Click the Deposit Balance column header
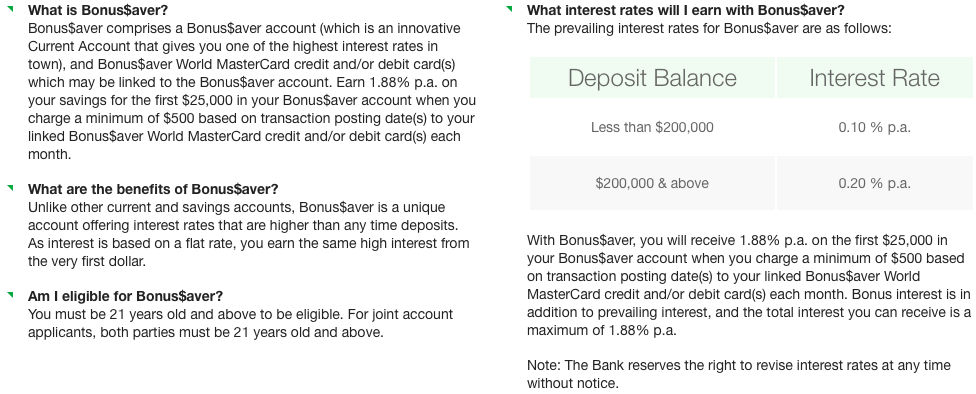Image resolution: width=976 pixels, height=394 pixels. pyautogui.click(x=652, y=78)
